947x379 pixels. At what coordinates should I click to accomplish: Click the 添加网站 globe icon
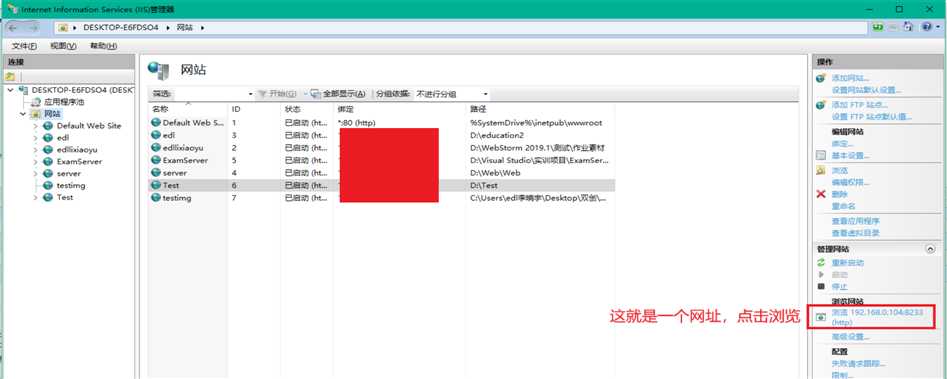tap(820, 78)
